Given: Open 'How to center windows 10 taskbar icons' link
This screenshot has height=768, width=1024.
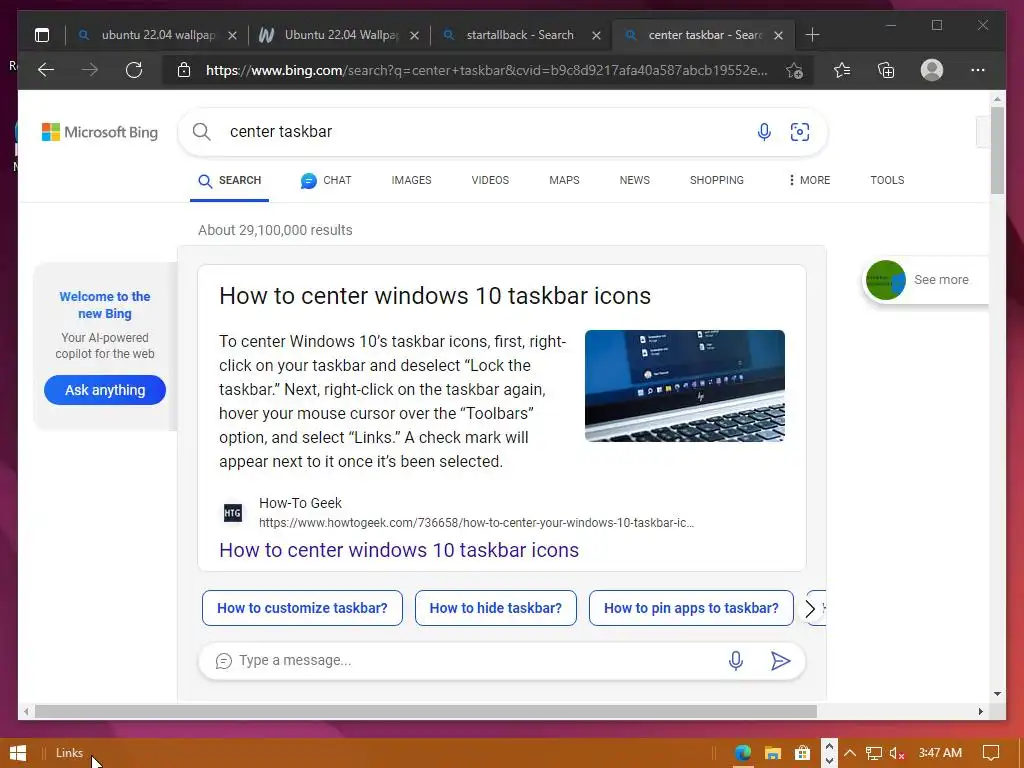Looking at the screenshot, I should pyautogui.click(x=399, y=550).
